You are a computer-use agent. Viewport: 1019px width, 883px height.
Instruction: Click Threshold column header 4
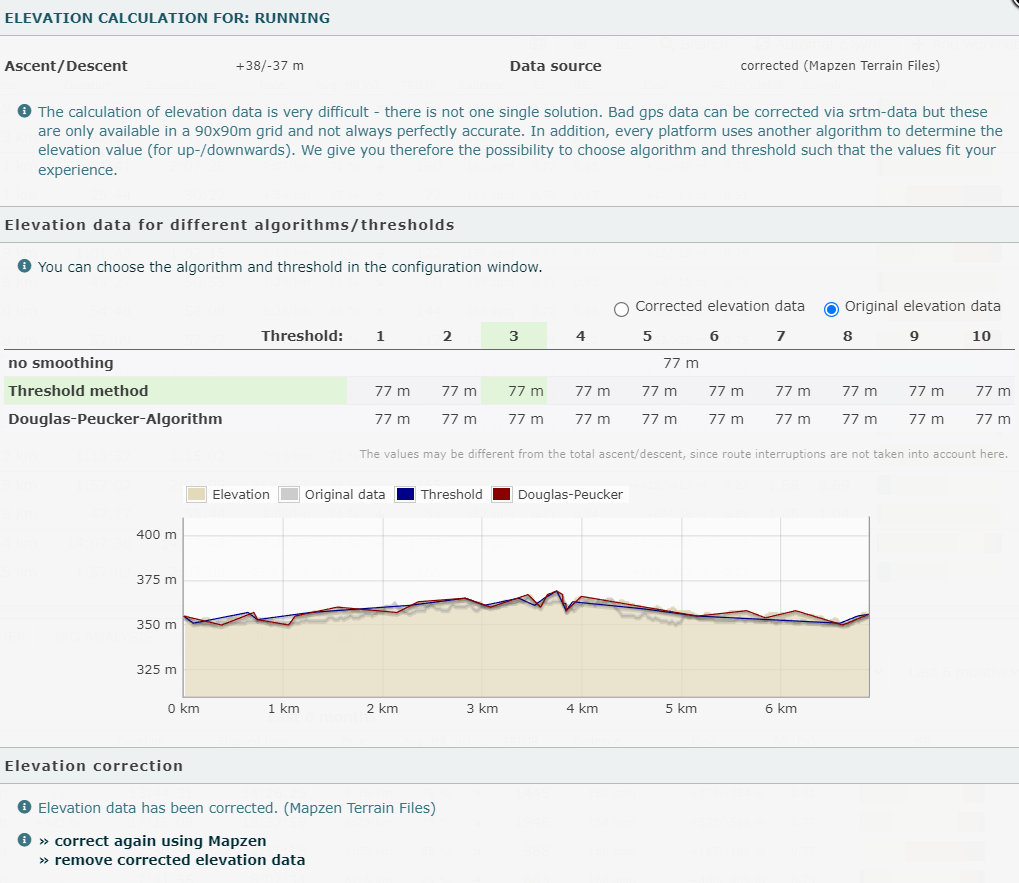point(580,336)
